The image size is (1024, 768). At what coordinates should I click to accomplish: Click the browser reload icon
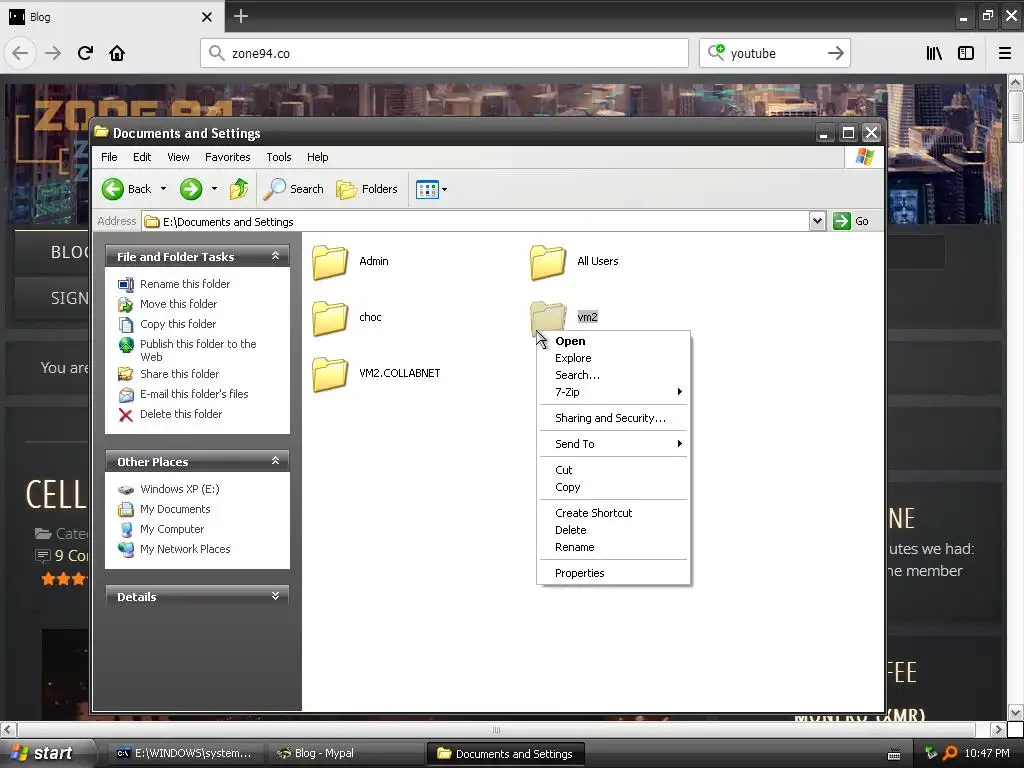click(x=85, y=53)
